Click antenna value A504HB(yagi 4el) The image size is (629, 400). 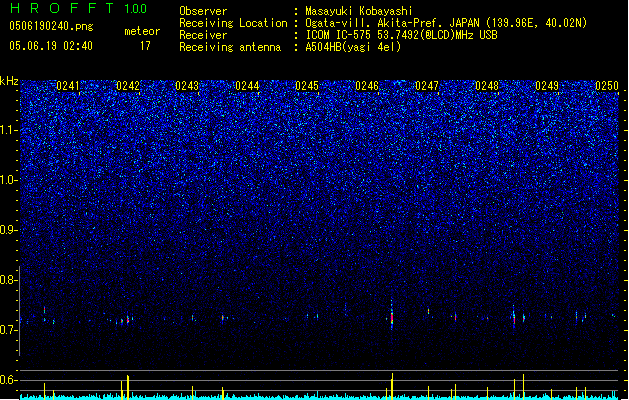(353, 47)
